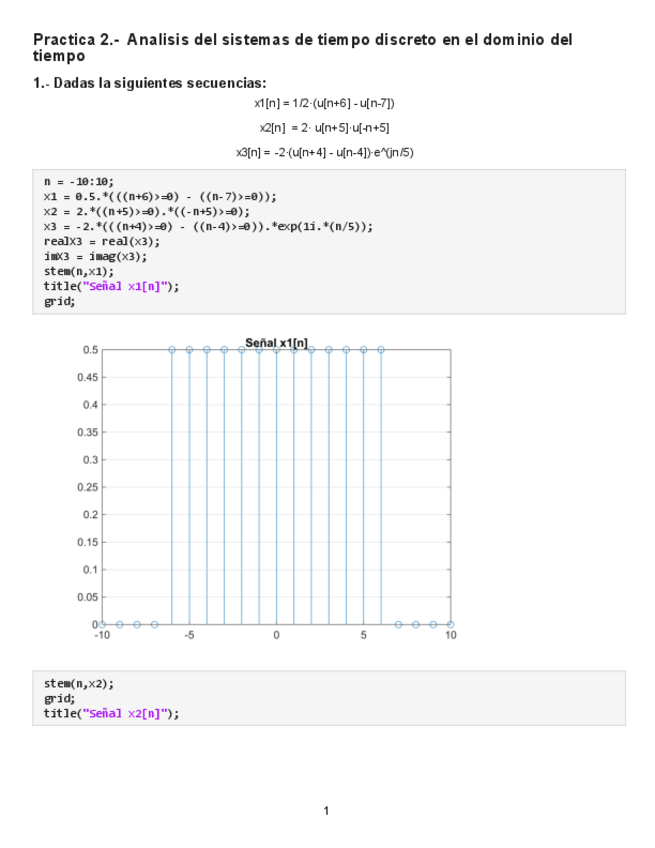
Task: Click the x1[n] equation line
Action: click(x=325, y=103)
